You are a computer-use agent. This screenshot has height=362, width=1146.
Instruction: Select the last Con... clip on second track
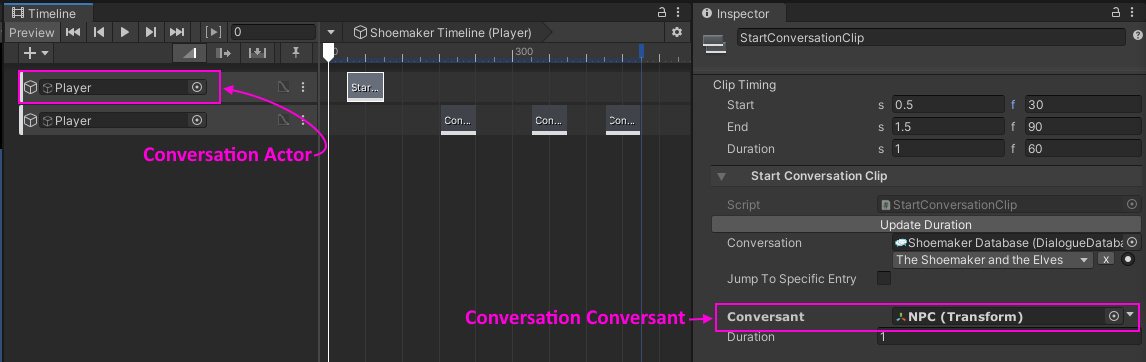coord(623,120)
